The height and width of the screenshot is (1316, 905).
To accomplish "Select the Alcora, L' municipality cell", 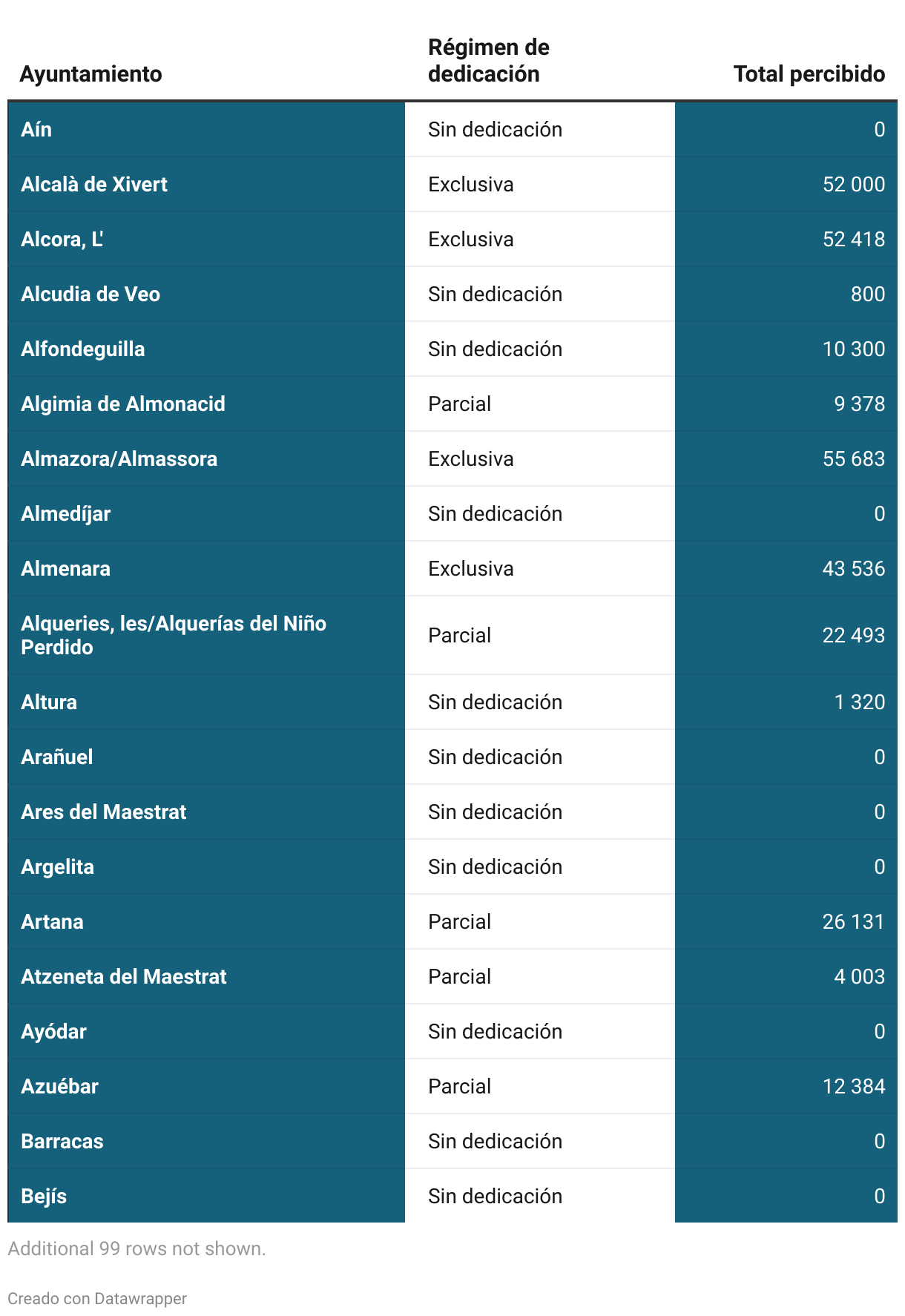I will coord(206,239).
